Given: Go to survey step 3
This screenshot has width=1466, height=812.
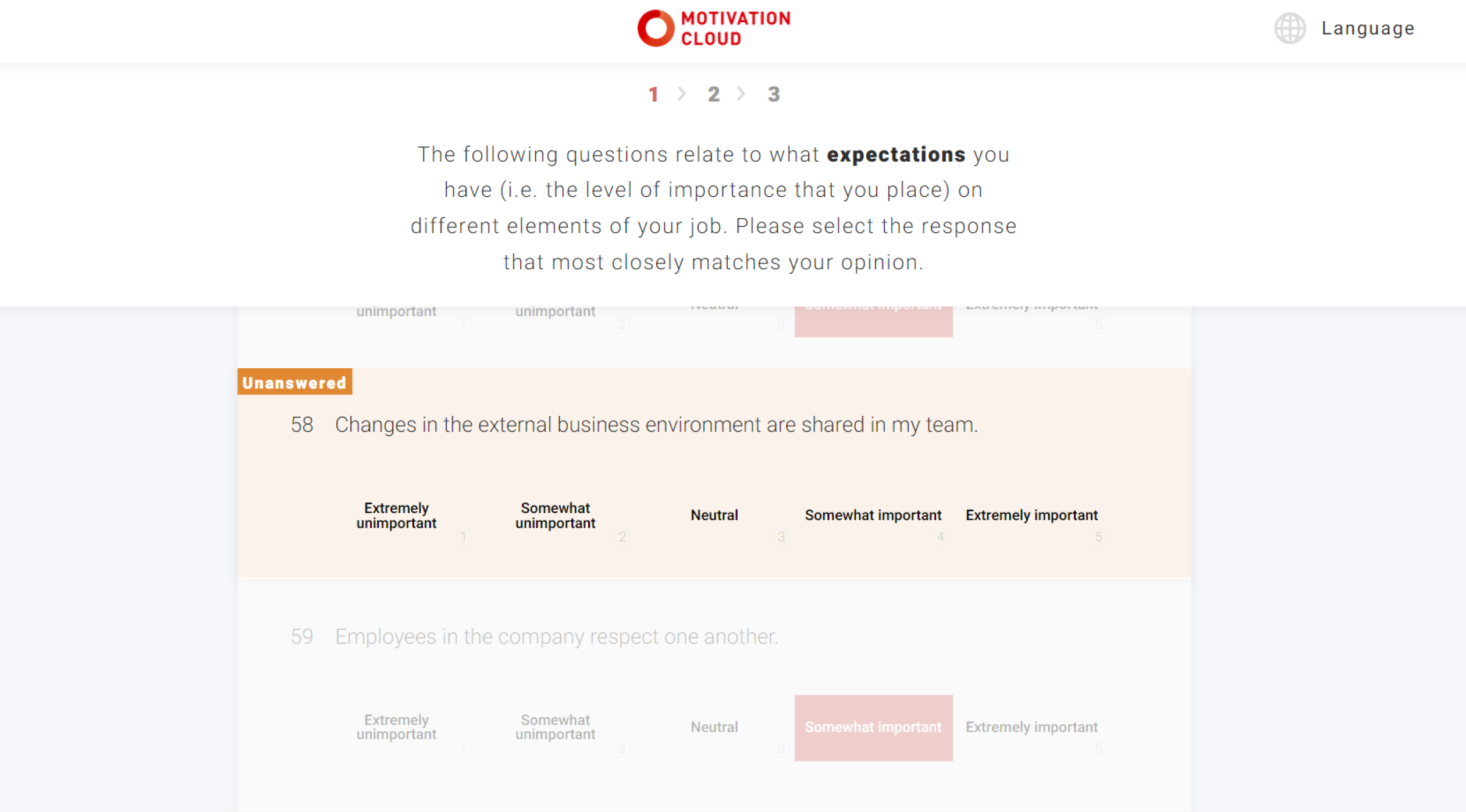Looking at the screenshot, I should [773, 94].
